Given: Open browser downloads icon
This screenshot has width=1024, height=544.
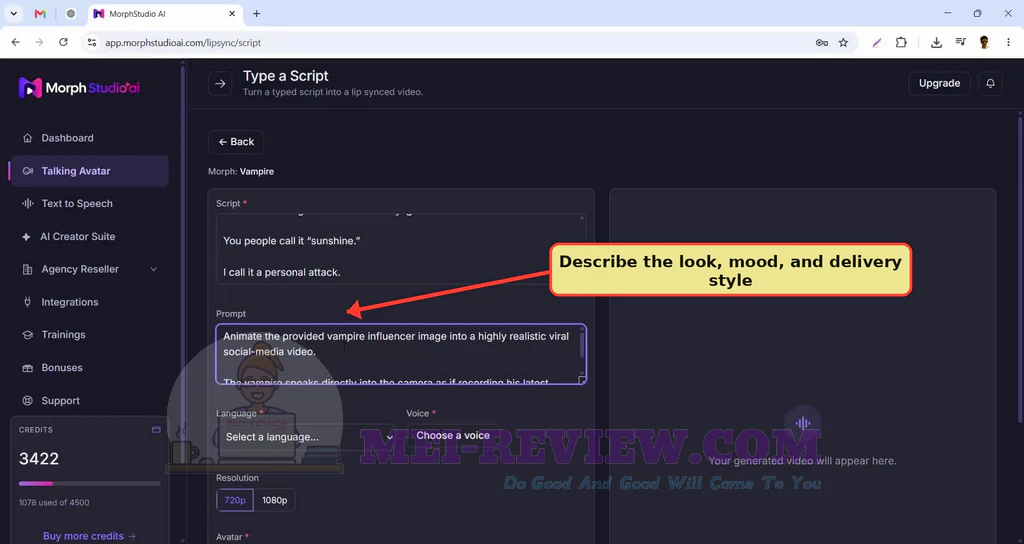Looking at the screenshot, I should (x=936, y=42).
